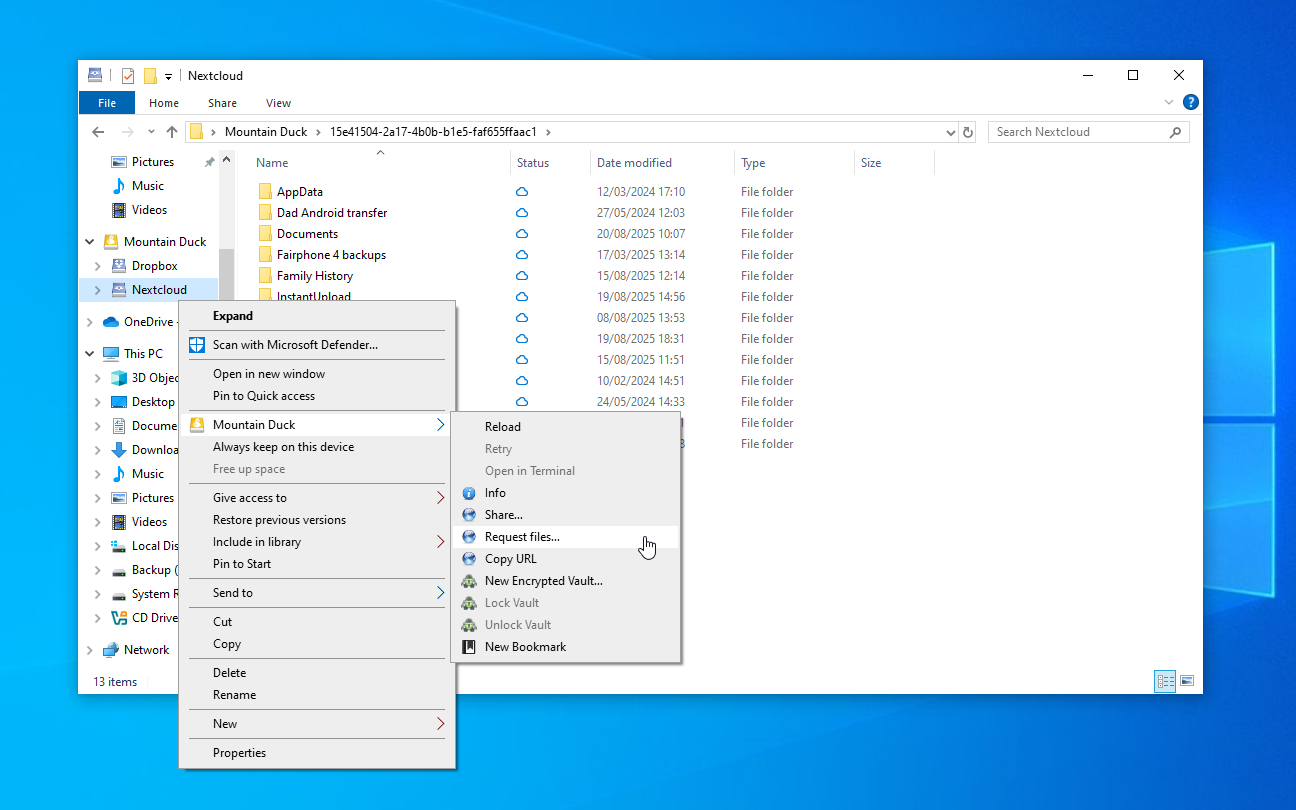
Task: Switch to large icons view in status bar
Action: pos(1187,681)
